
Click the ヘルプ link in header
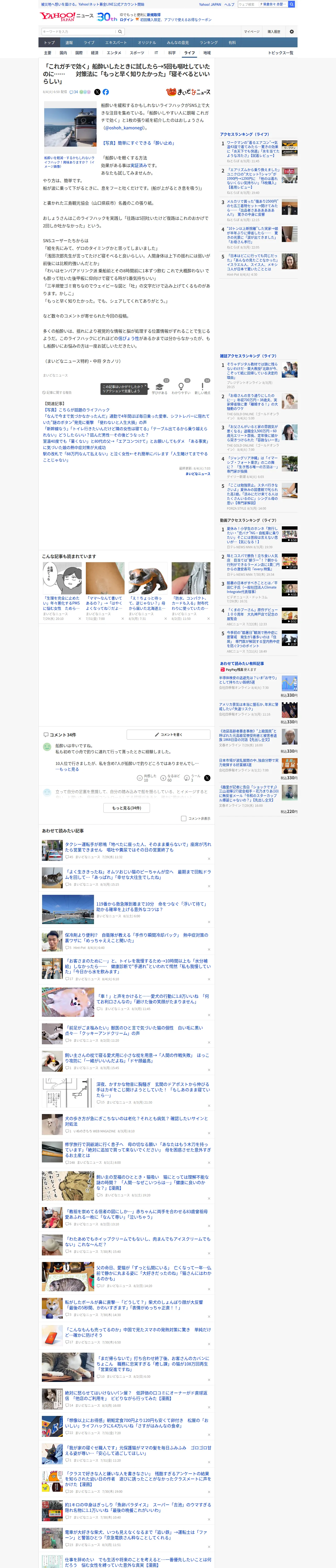pos(229,4)
